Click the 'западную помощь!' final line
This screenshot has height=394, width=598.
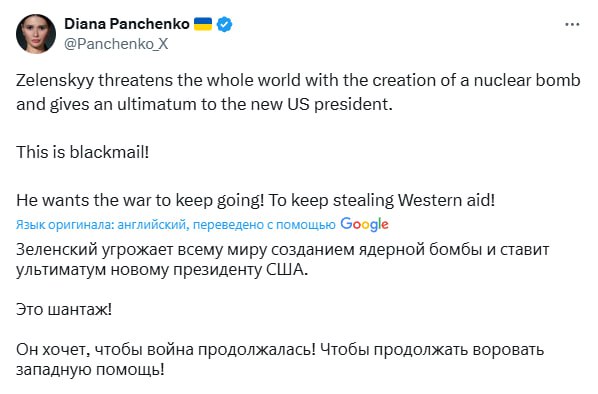tap(90, 370)
